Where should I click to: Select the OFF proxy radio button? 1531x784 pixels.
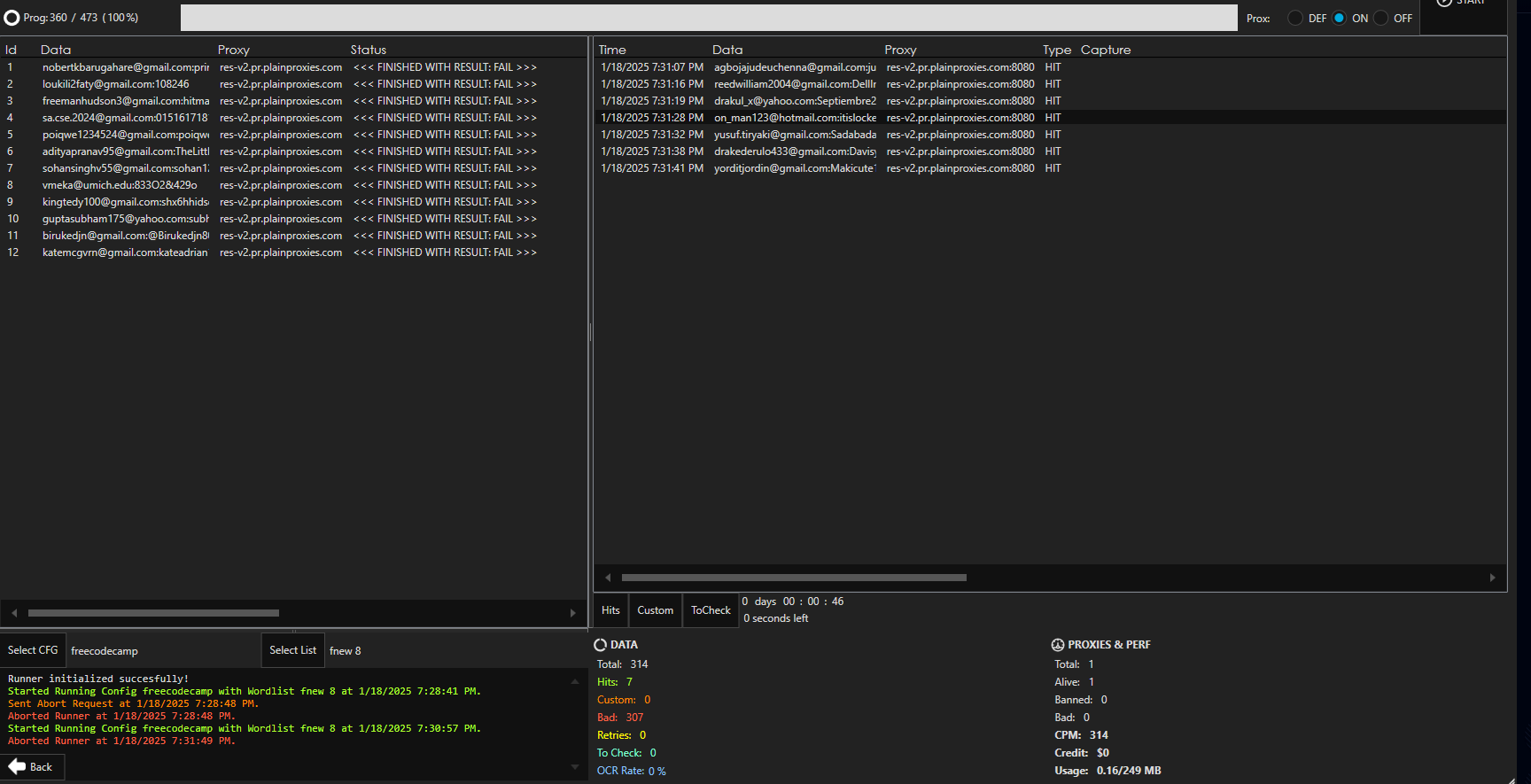point(1381,18)
